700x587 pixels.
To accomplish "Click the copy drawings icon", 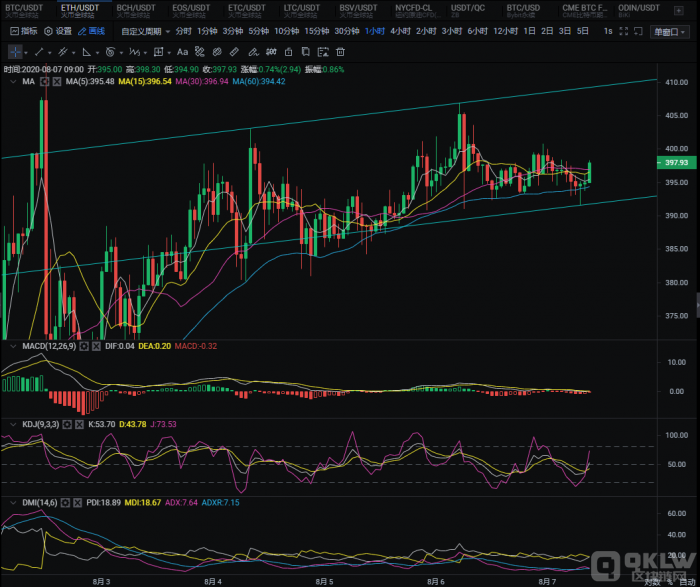I will [x=305, y=52].
